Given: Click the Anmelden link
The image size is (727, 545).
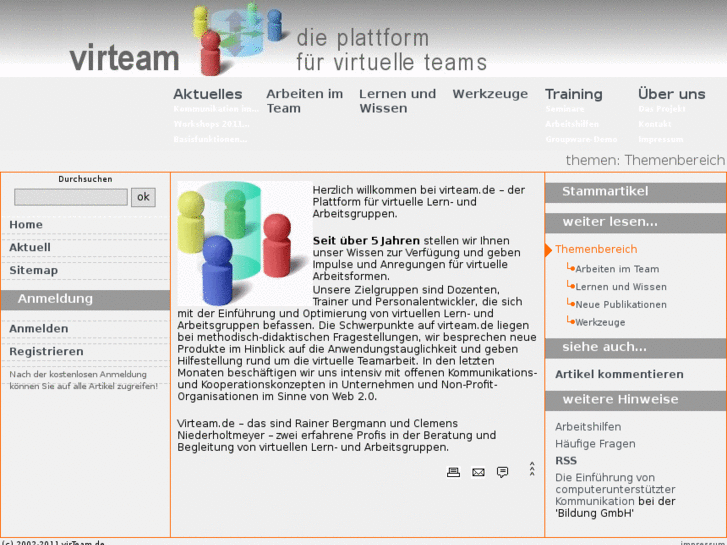Looking at the screenshot, I should (38, 328).
